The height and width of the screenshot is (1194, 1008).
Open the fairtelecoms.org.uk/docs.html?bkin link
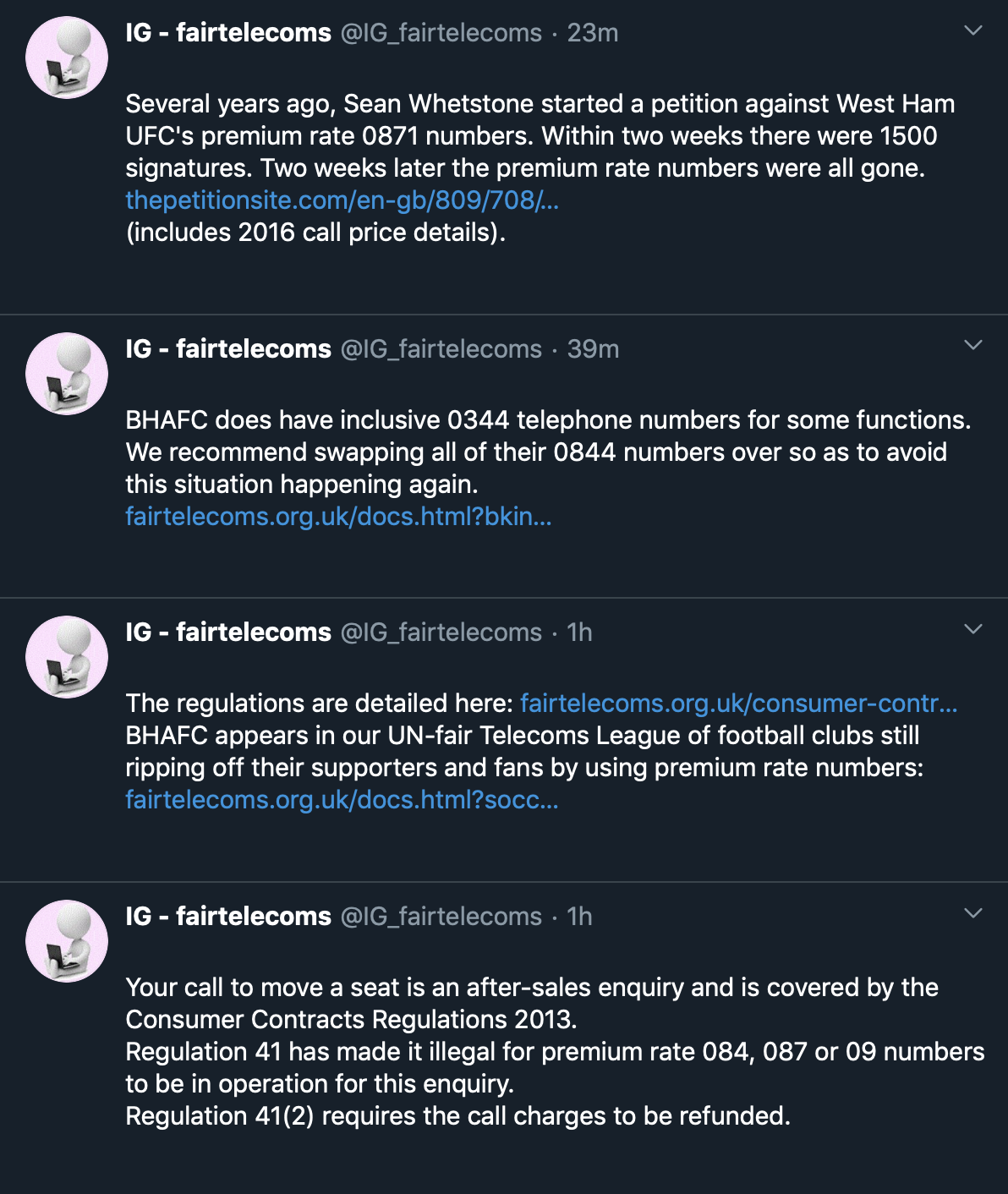338,517
